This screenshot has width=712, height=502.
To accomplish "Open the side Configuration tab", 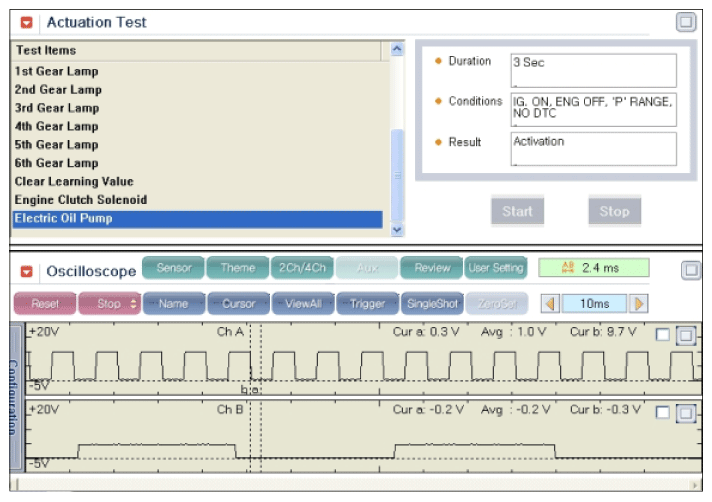I will [x=16, y=397].
